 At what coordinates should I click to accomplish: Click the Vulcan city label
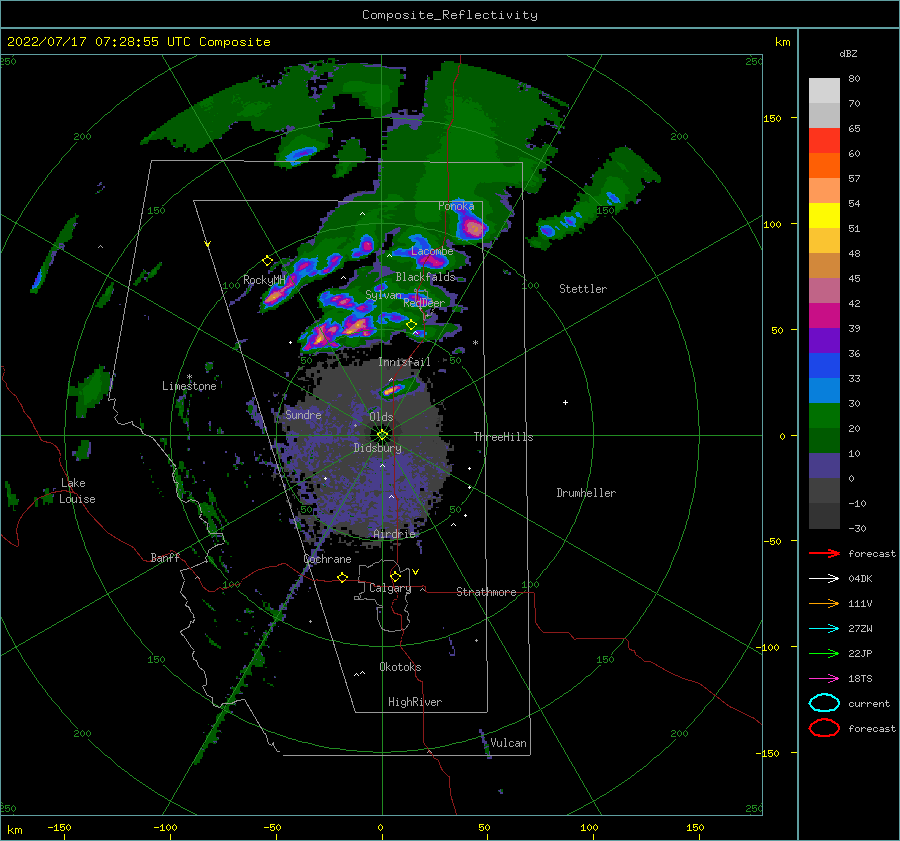click(508, 743)
